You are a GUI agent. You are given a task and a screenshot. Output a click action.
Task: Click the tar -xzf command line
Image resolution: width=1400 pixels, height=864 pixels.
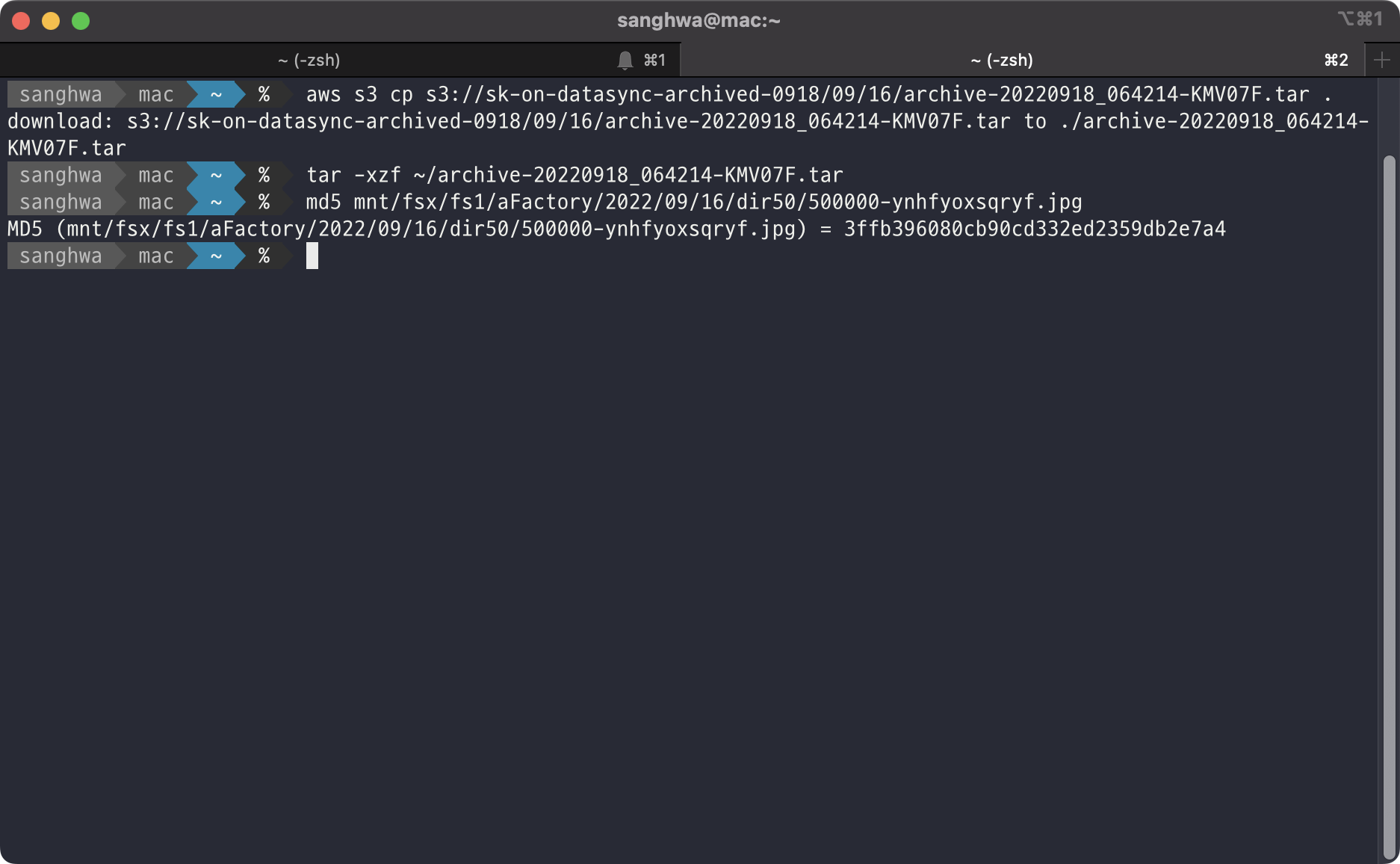(574, 175)
